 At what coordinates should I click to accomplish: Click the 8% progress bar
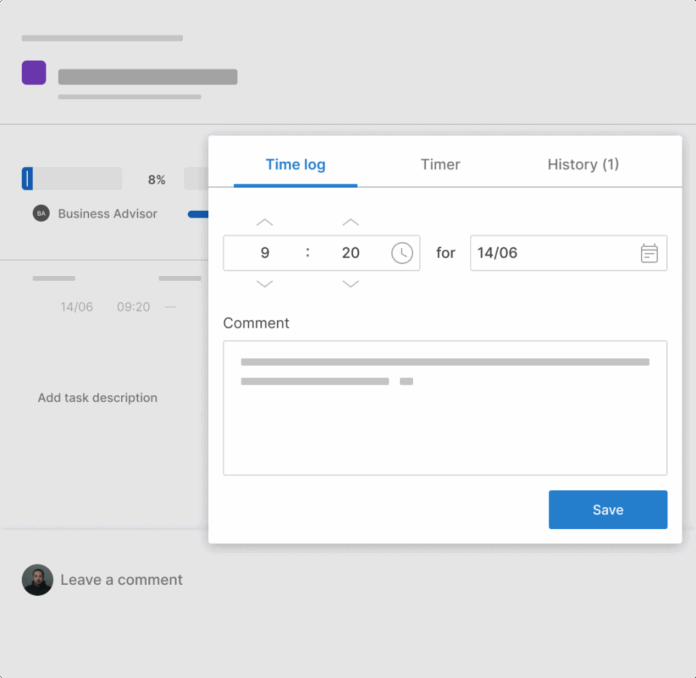click(72, 179)
